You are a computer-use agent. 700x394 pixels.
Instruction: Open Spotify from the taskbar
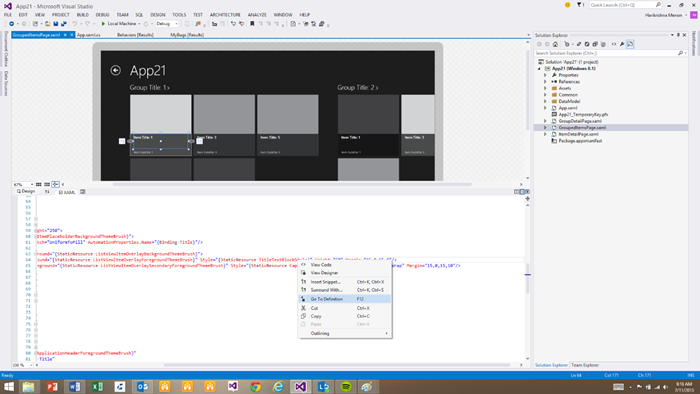[x=346, y=386]
